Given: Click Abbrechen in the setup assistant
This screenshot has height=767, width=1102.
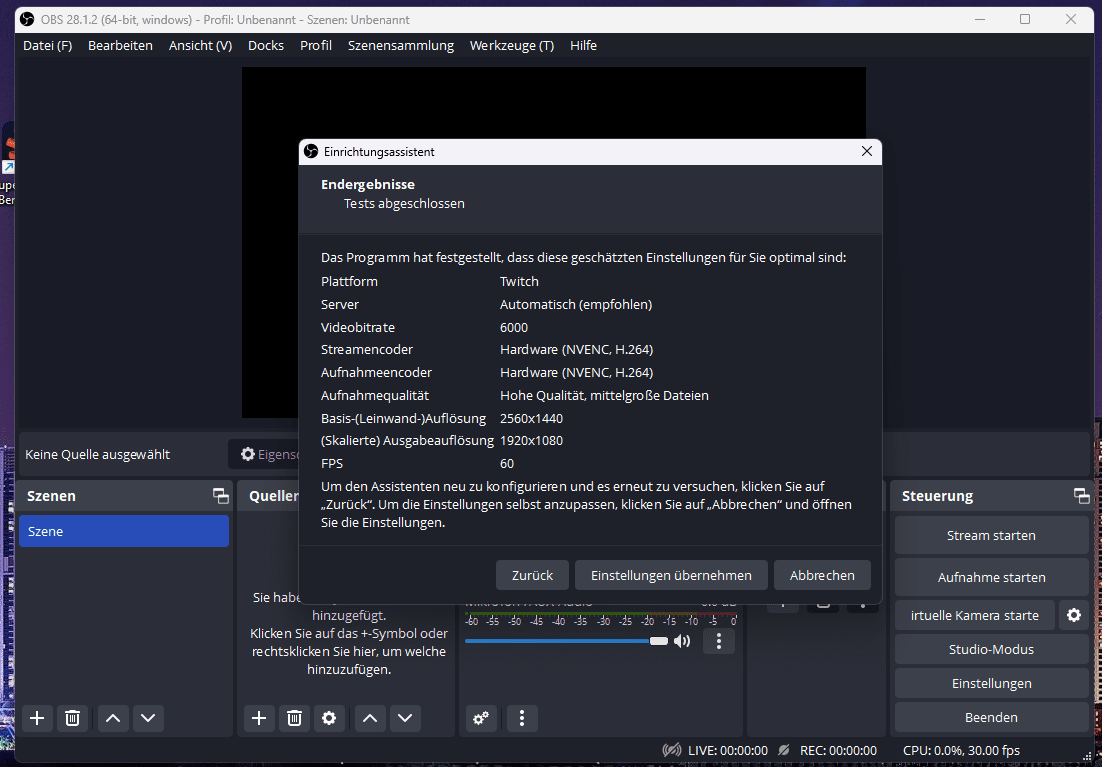Looking at the screenshot, I should pos(822,575).
